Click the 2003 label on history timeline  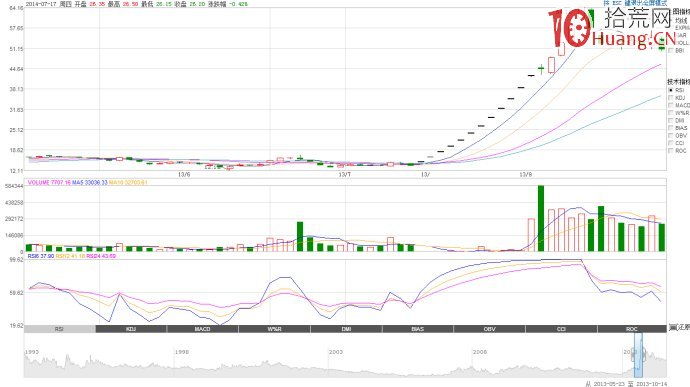[336, 352]
